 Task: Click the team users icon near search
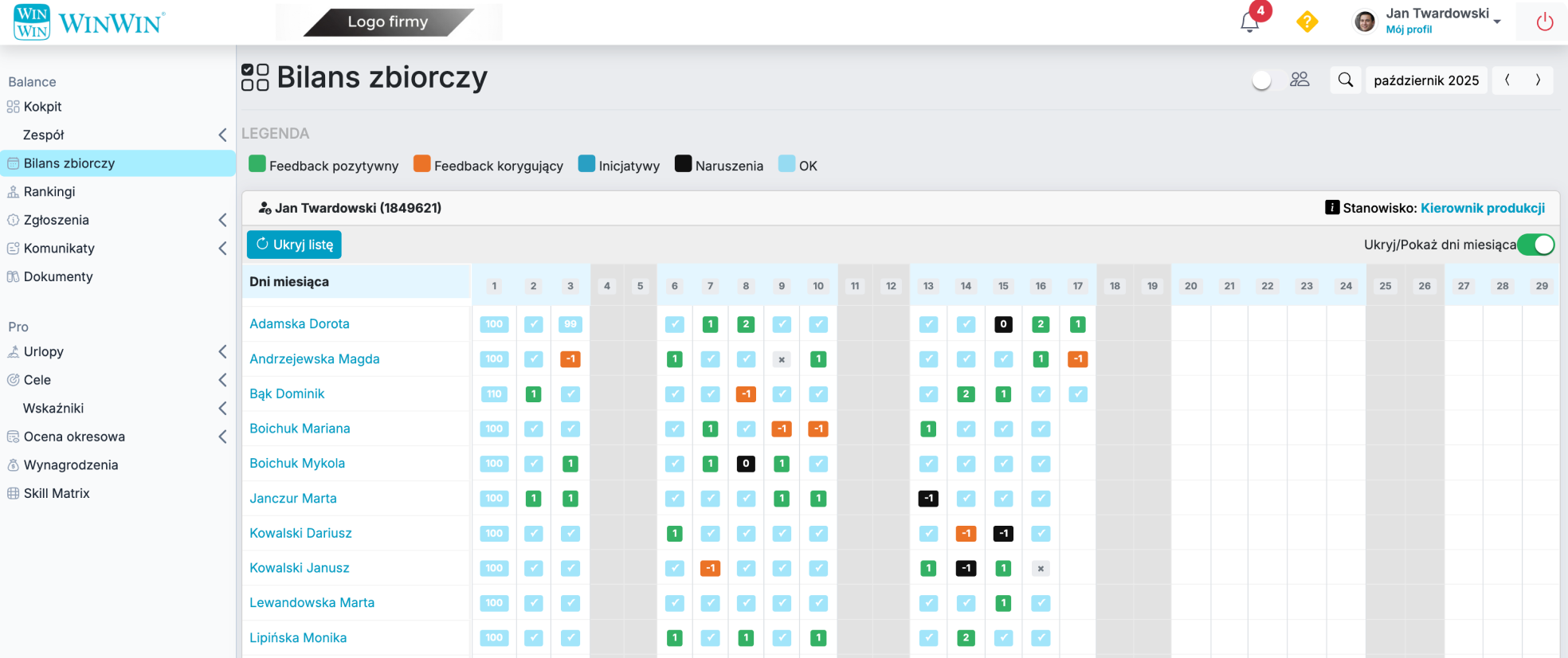pos(1299,80)
